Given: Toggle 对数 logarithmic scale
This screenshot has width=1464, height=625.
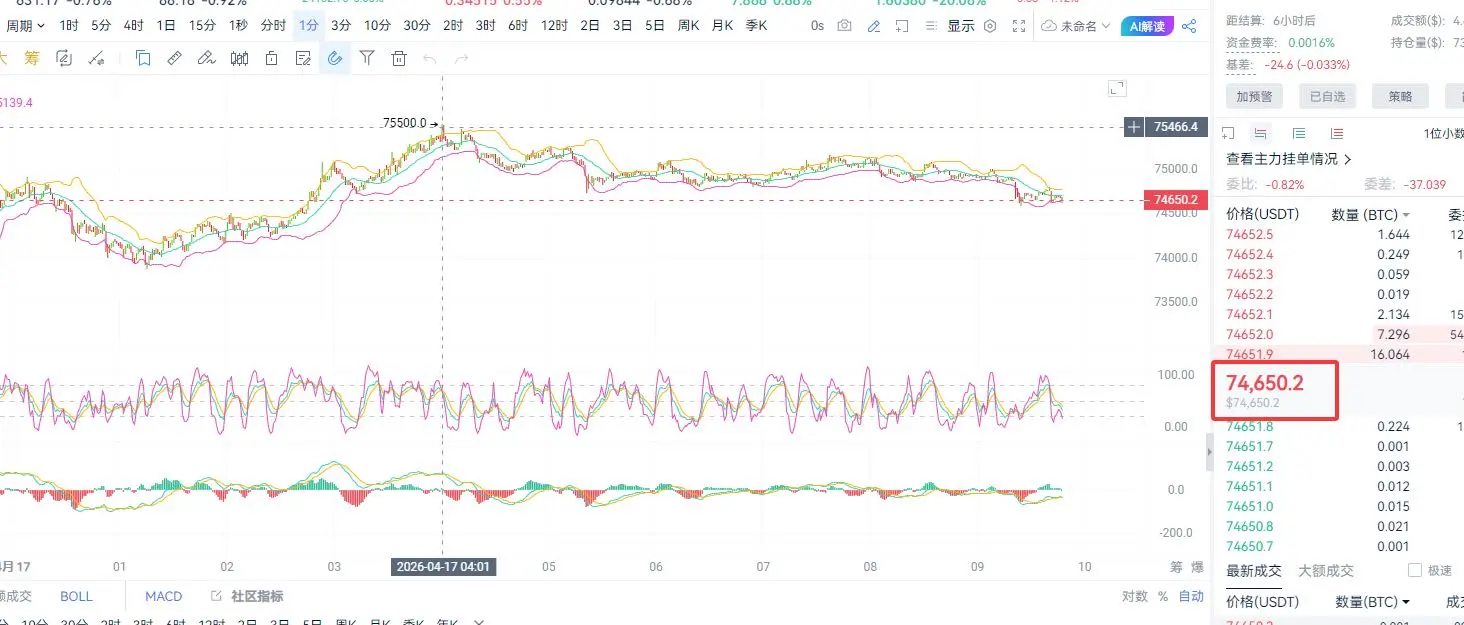Looking at the screenshot, I should (x=1134, y=596).
